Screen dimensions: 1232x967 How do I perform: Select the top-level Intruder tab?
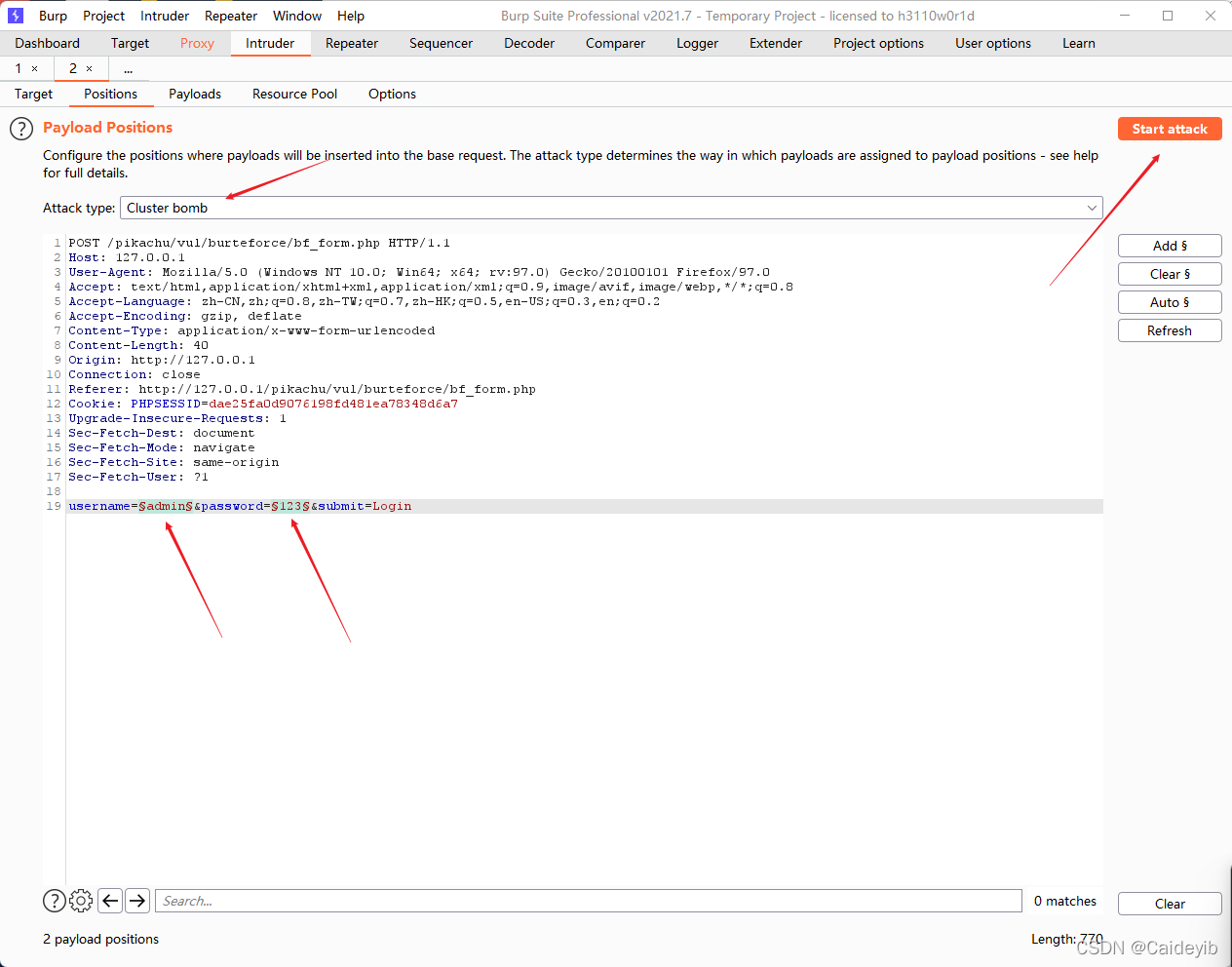pos(270,43)
